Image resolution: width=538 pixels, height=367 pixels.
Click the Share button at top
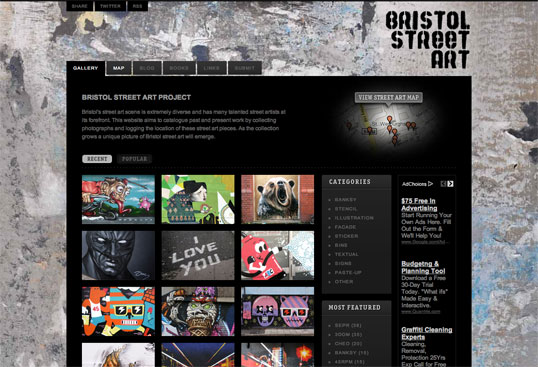pos(80,6)
